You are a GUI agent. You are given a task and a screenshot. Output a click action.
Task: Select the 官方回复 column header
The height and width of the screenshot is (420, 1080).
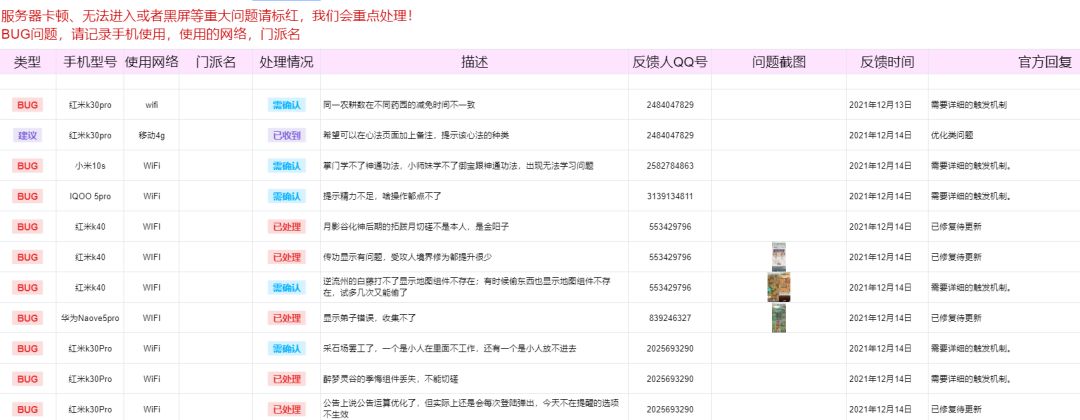tap(1046, 62)
